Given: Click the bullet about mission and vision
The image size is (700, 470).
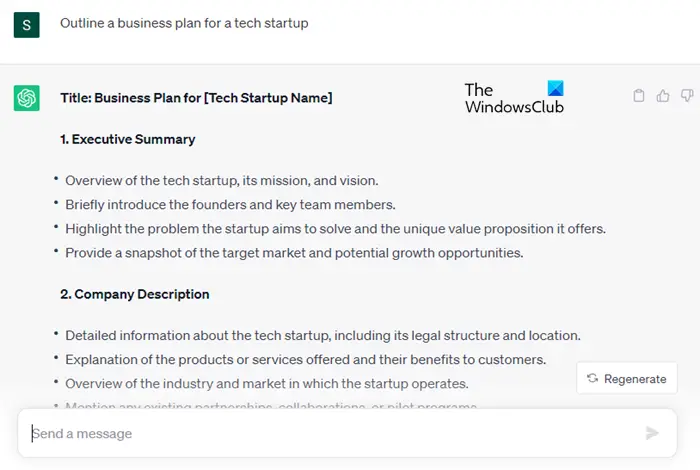Looking at the screenshot, I should [221, 180].
